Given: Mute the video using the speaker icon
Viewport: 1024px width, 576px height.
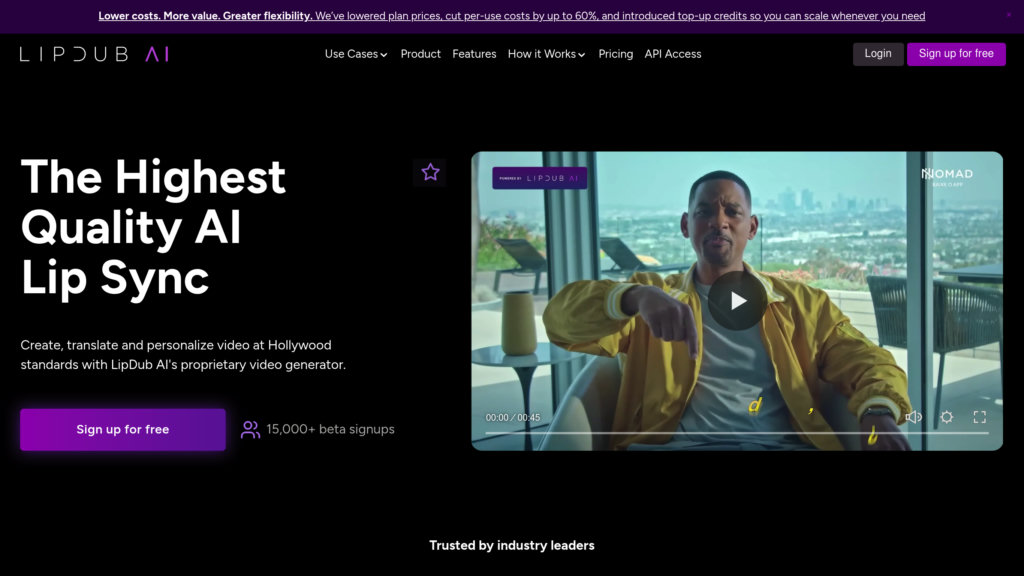Looking at the screenshot, I should coord(913,417).
